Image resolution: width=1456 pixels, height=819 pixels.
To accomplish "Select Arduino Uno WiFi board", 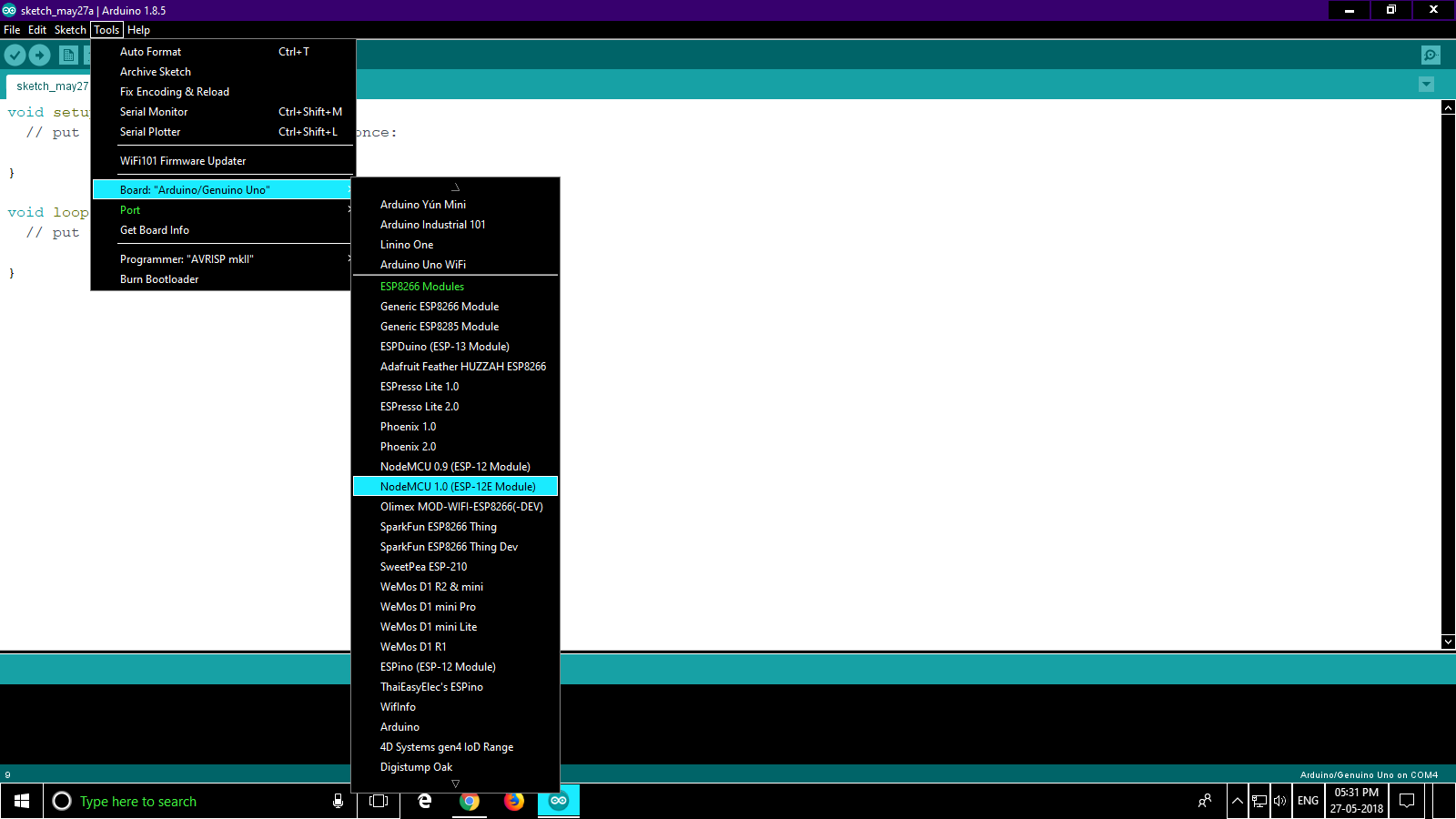I will coord(455,265).
